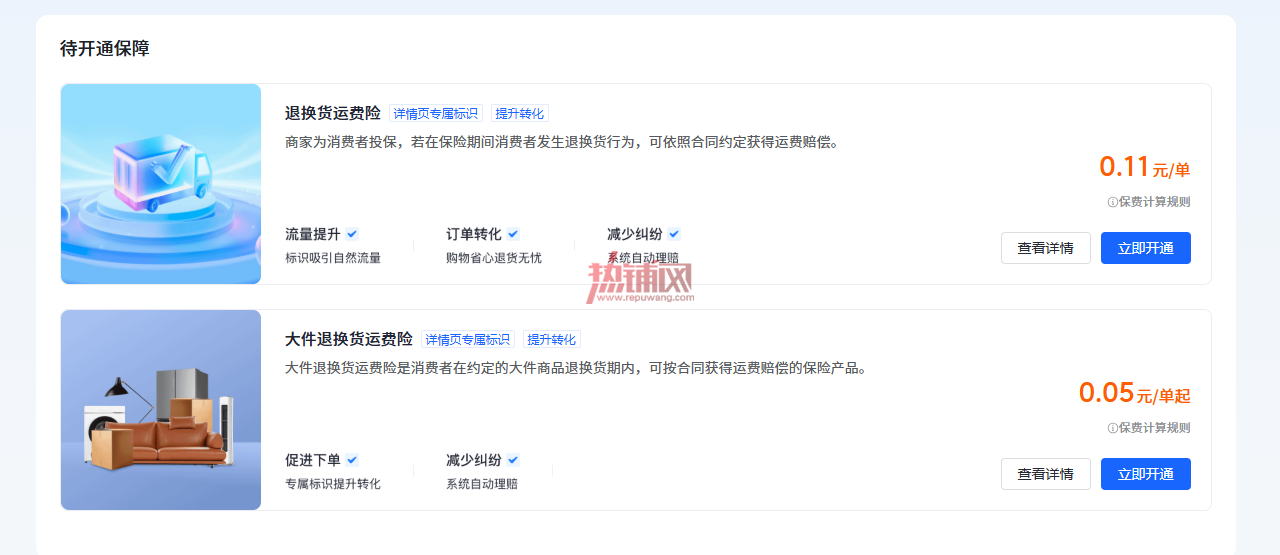
Task: Click the info icon by 保费计算规则 under 0.05元
Action: click(x=1112, y=428)
